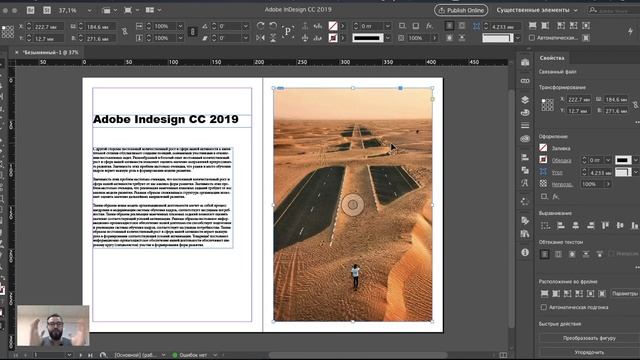Select jump object wrap in Обтекание текстом

586,254
